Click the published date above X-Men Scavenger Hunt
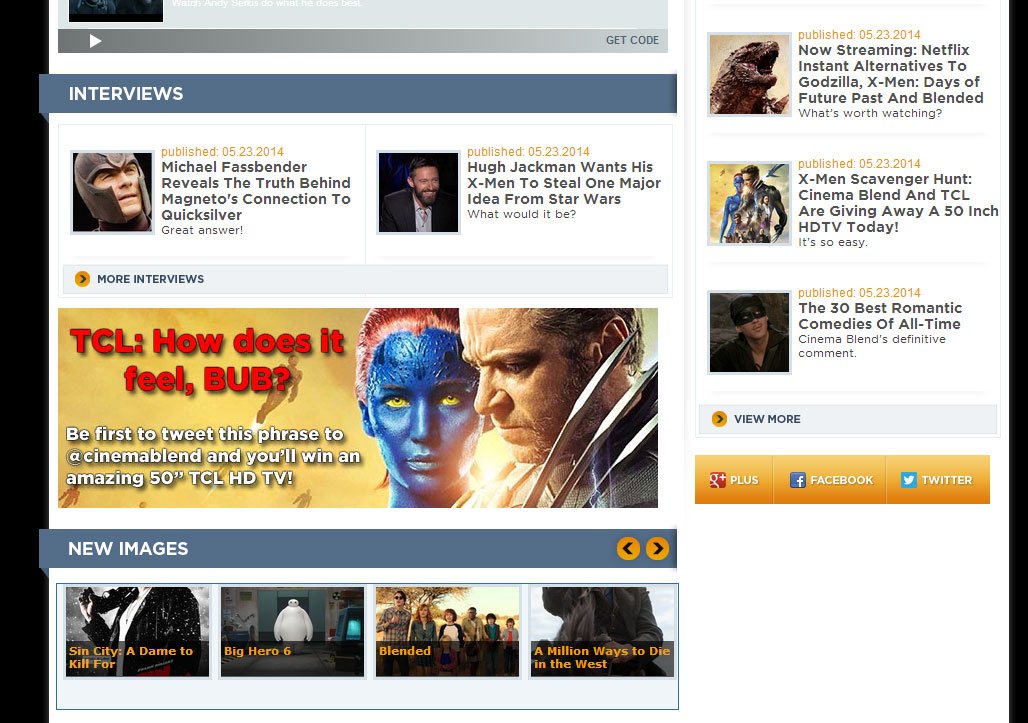 click(859, 164)
